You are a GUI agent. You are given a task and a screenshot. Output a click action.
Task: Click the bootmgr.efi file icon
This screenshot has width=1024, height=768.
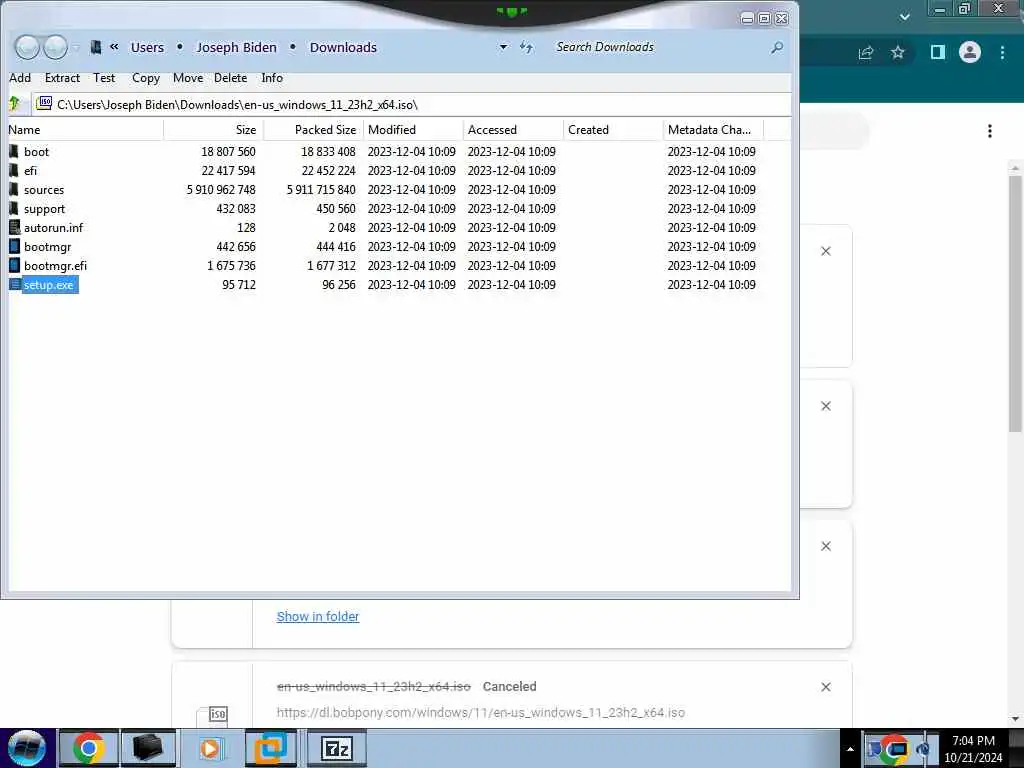pyautogui.click(x=14, y=265)
